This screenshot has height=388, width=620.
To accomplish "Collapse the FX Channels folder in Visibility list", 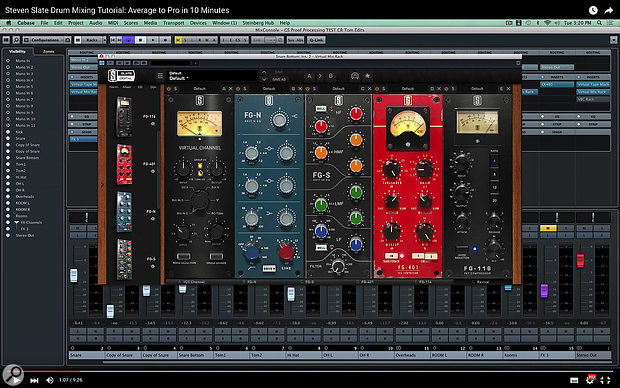I will 17,222.
